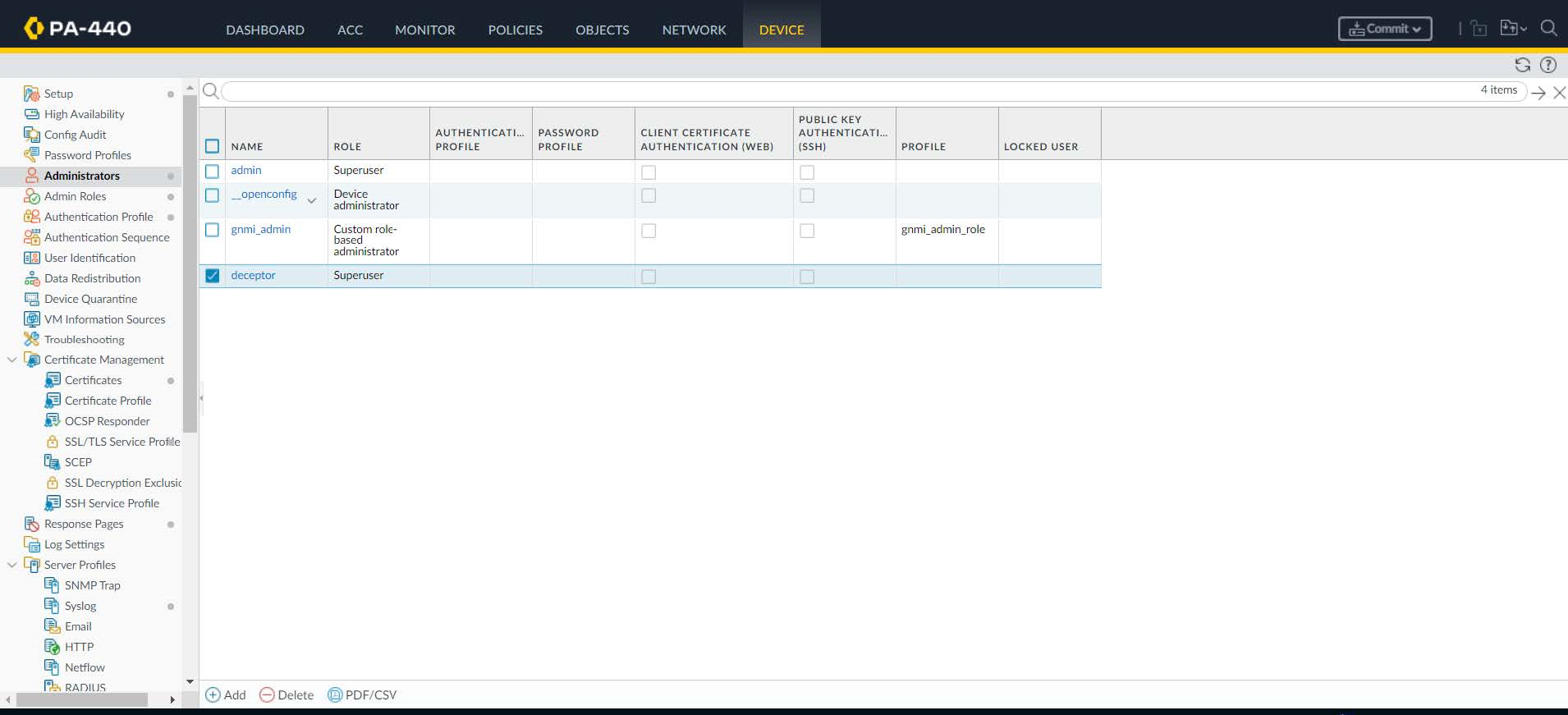Uncheck the deceptor row checkbox
1568x715 pixels.
coord(213,276)
